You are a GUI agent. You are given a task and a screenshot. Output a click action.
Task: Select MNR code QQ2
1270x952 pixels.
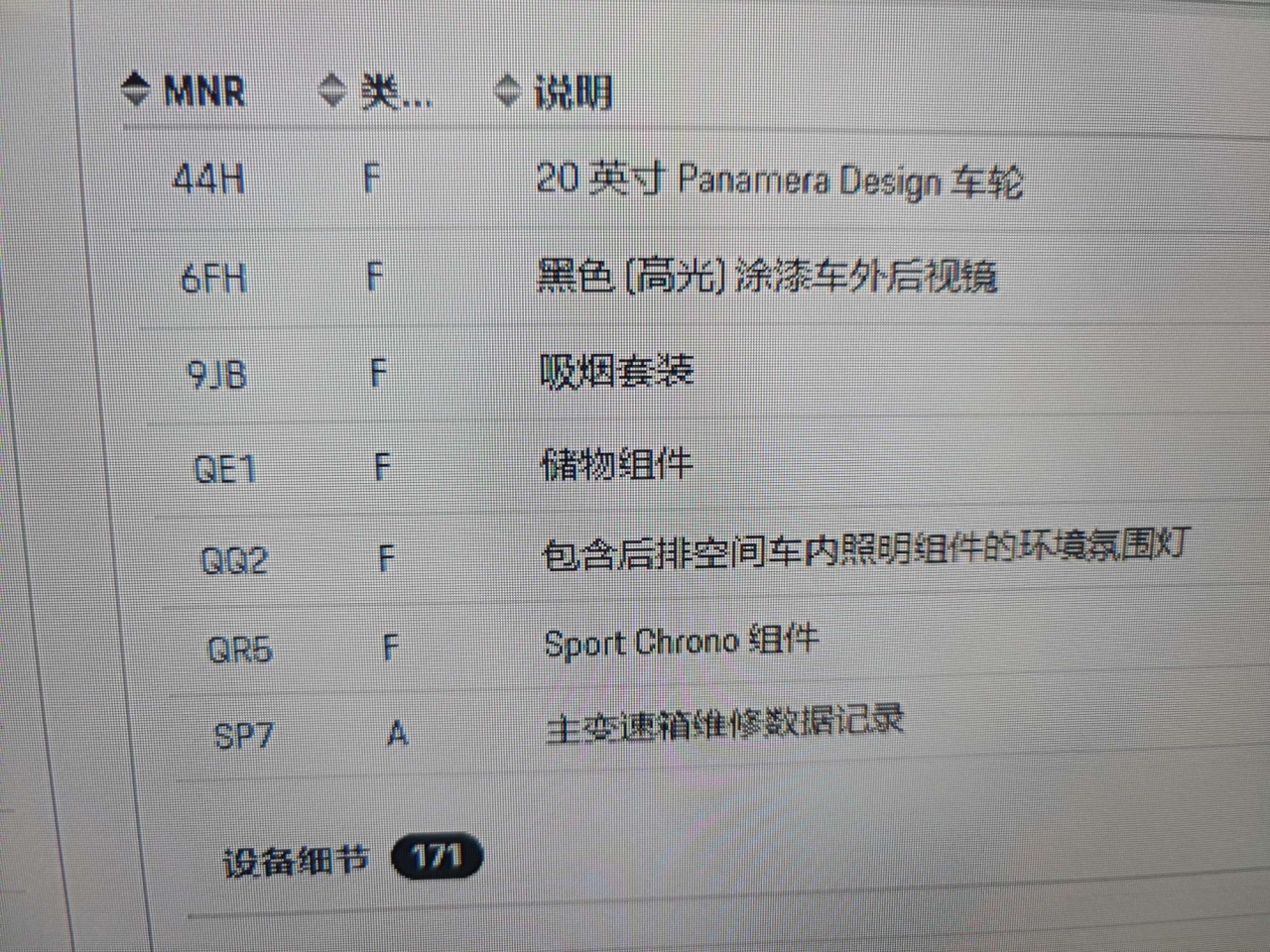point(234,559)
